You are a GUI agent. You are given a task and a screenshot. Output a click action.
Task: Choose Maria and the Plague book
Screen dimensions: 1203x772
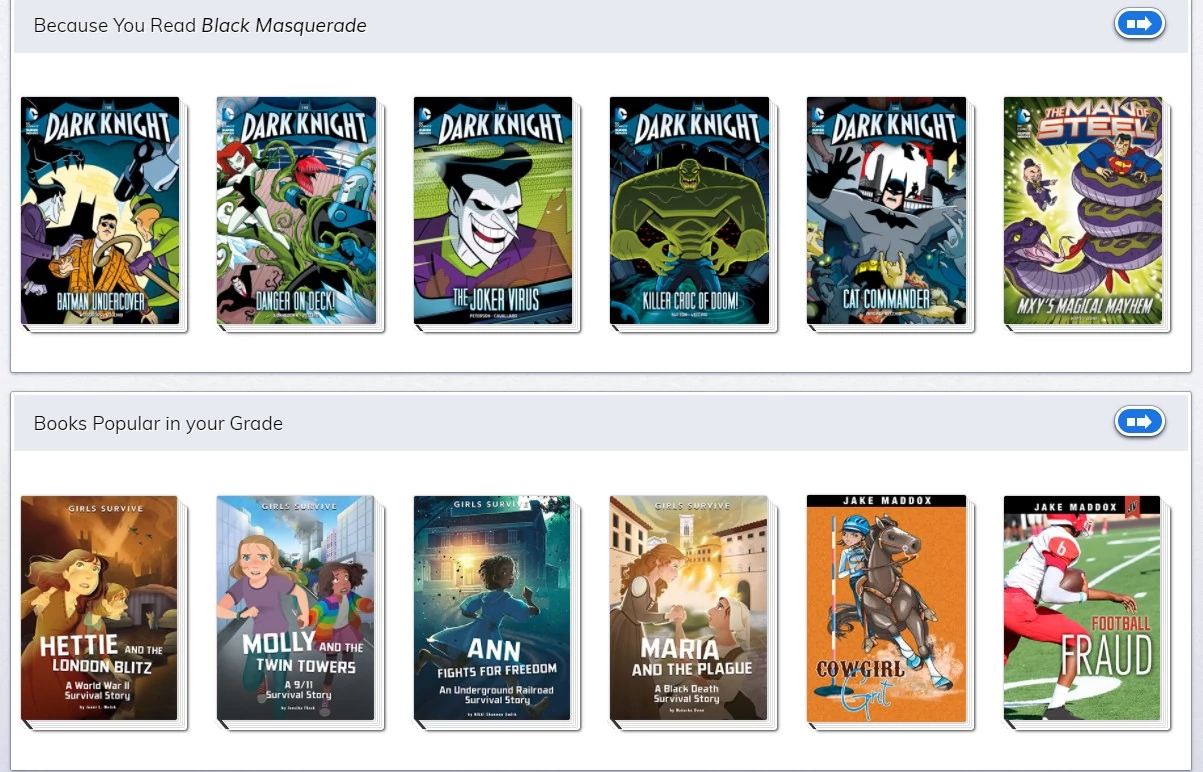coord(688,608)
